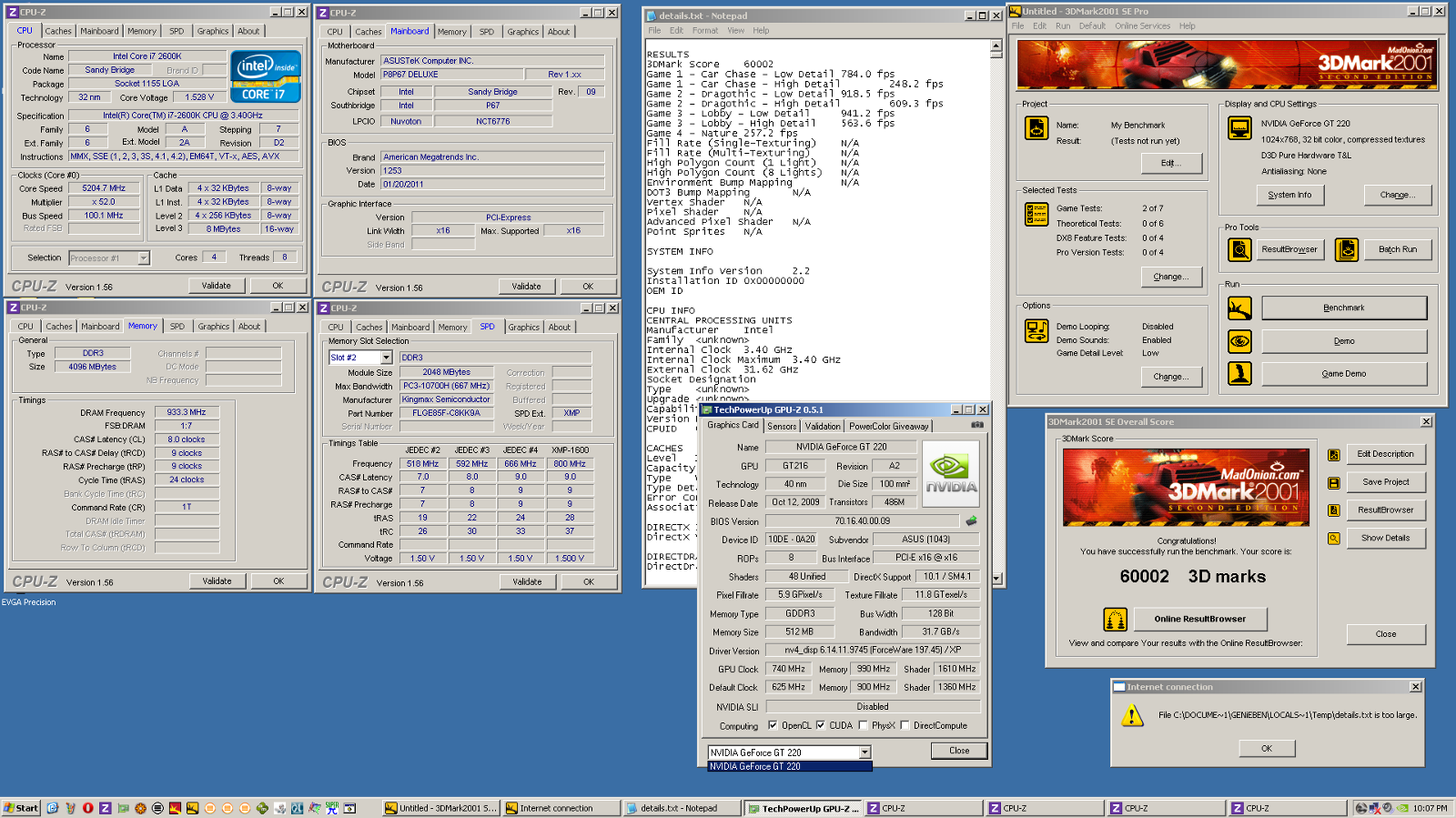The height and width of the screenshot is (818, 1456).
Task: Click the 3DMark2001 banner in Overall Score
Action: (1186, 487)
